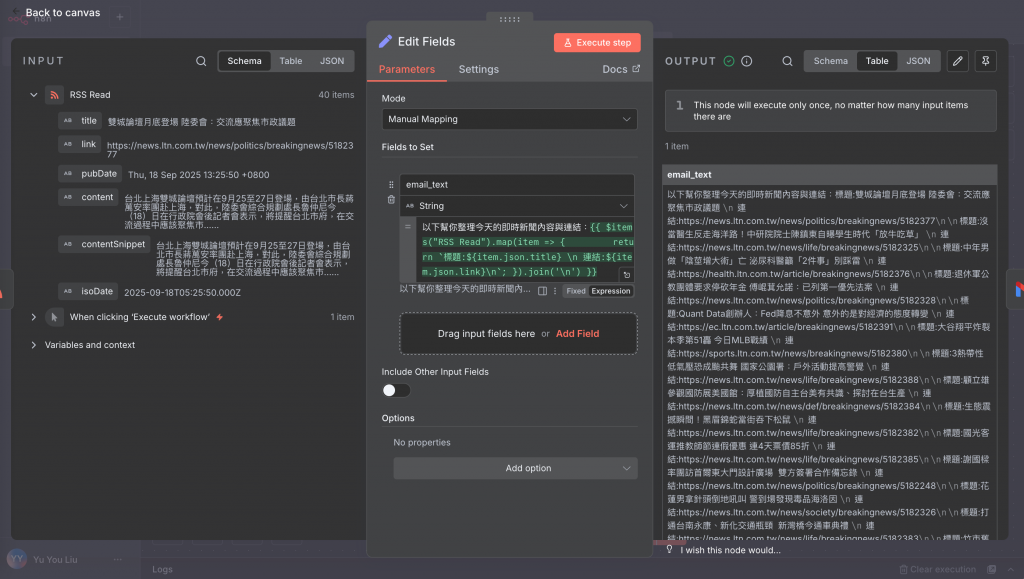Grab the panel drag handle dots
The height and width of the screenshot is (579, 1024).
tap(509, 19)
